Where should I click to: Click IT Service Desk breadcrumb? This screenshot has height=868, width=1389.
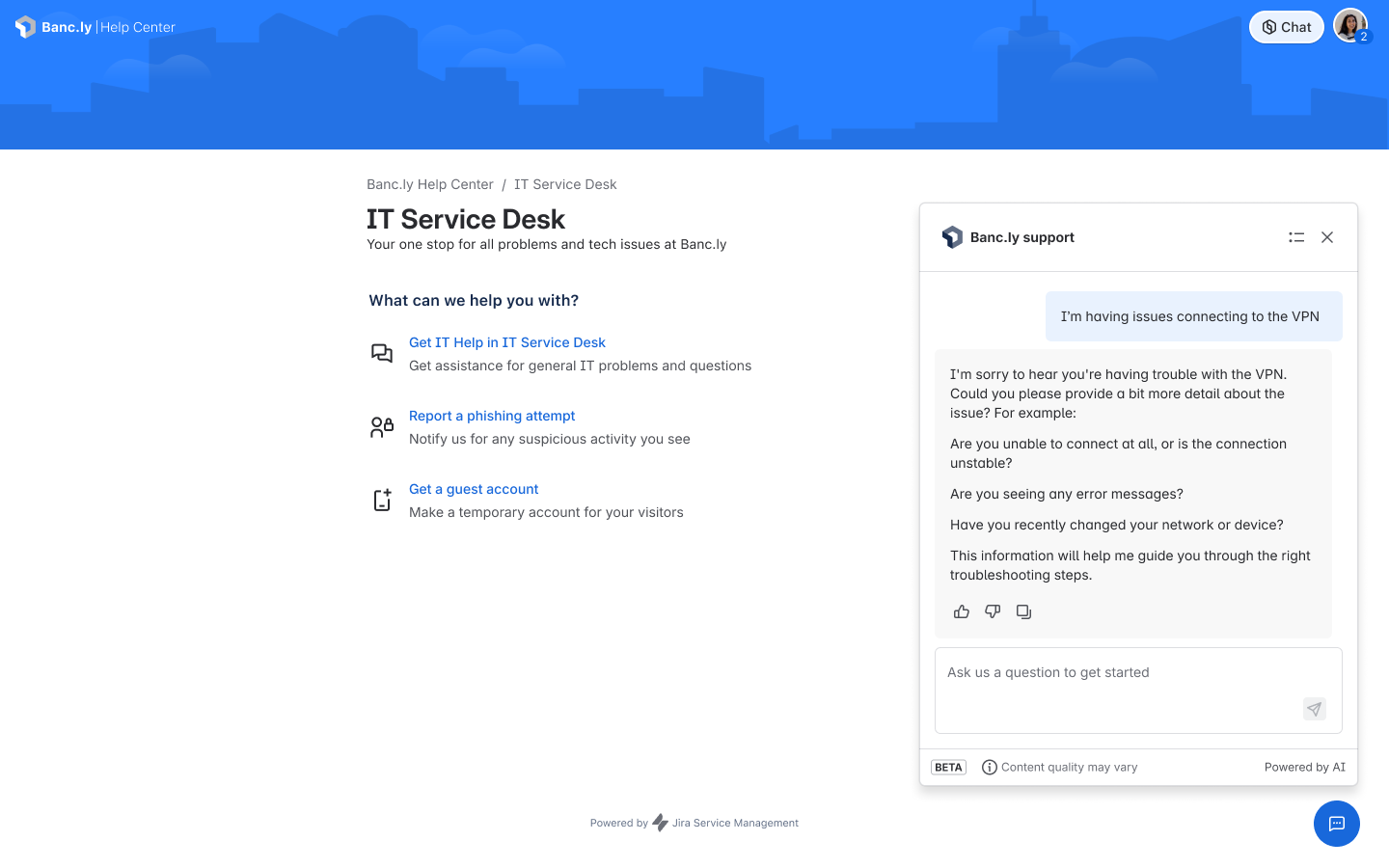point(565,184)
